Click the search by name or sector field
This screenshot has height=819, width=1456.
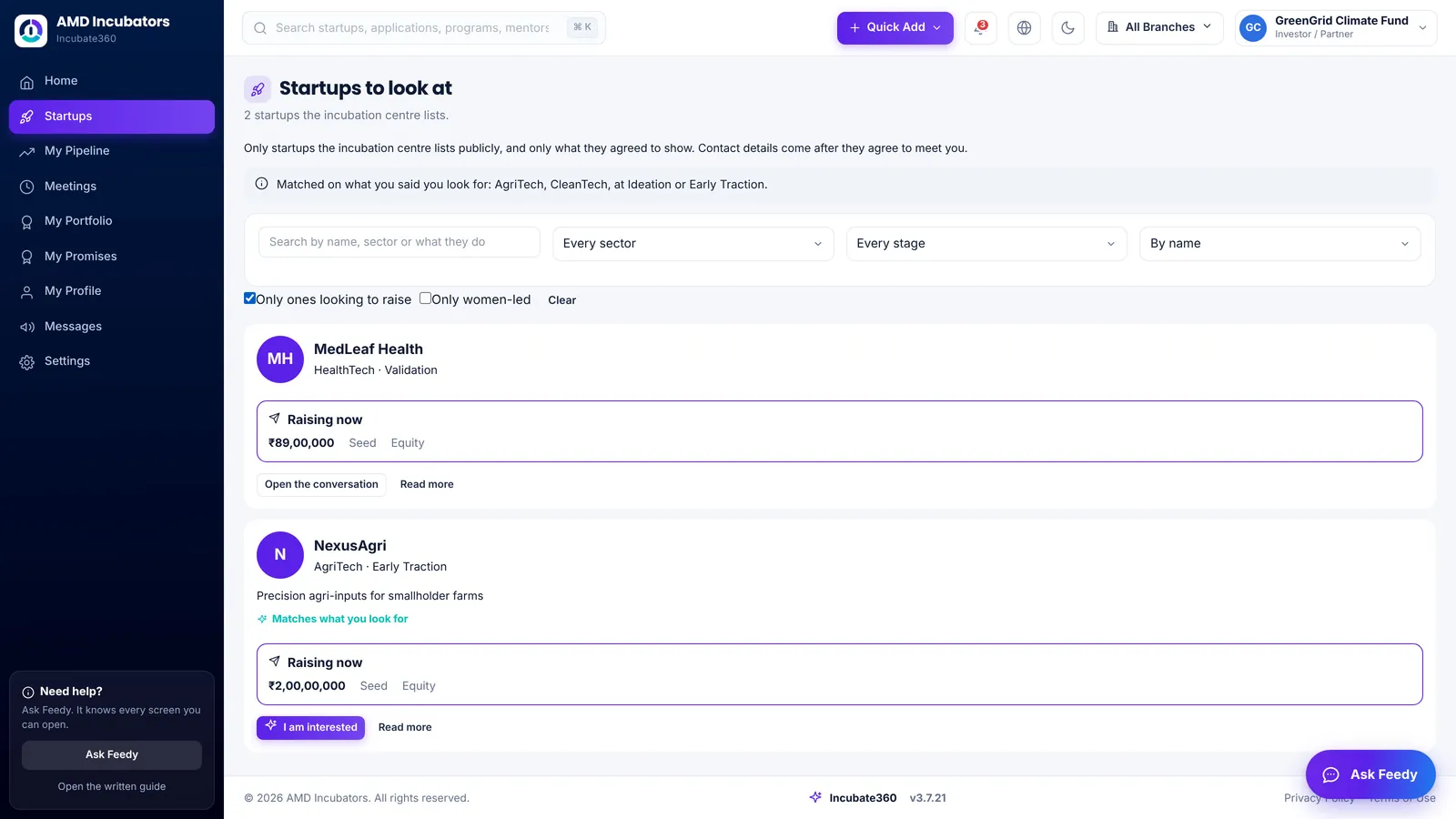399,242
